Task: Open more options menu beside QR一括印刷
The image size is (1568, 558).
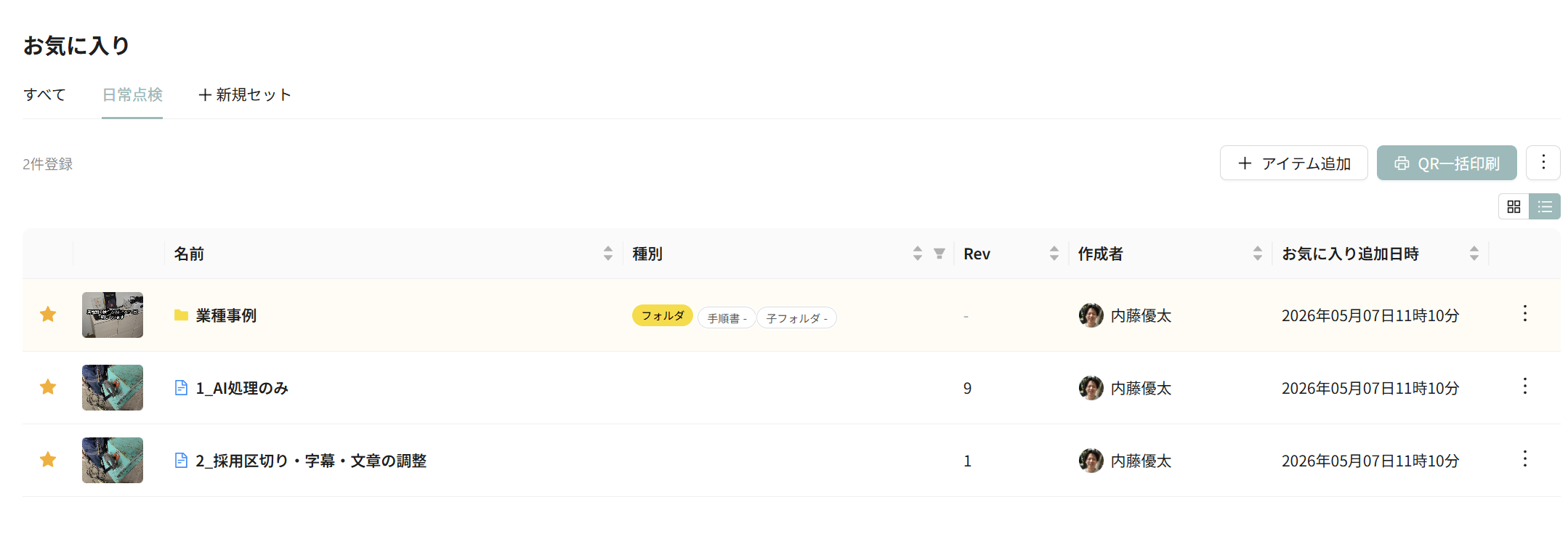Action: tap(1543, 163)
